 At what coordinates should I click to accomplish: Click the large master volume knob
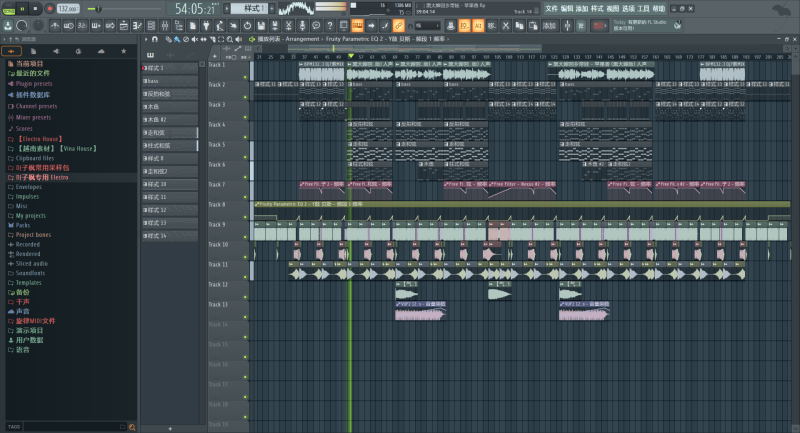pyautogui.click(x=22, y=26)
